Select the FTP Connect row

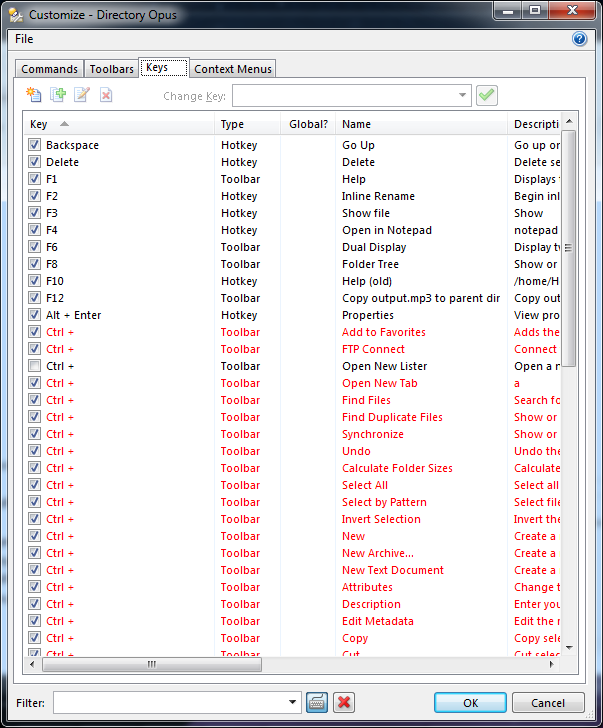[292, 349]
